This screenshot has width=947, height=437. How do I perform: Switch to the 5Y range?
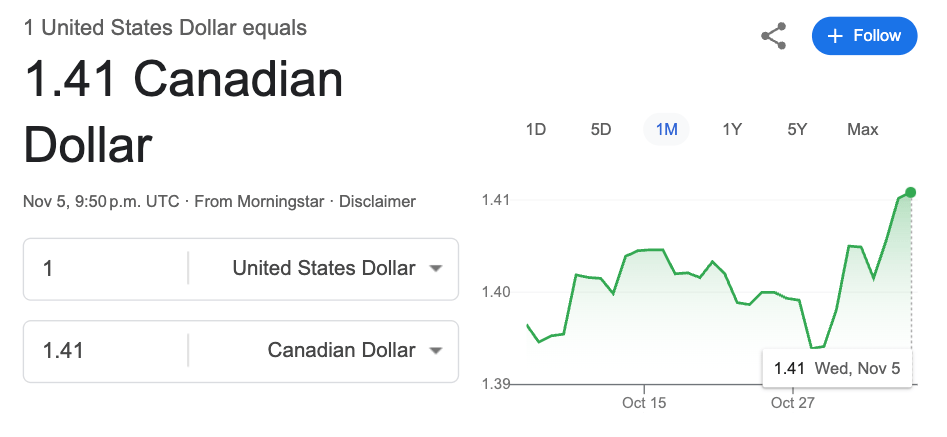(797, 129)
